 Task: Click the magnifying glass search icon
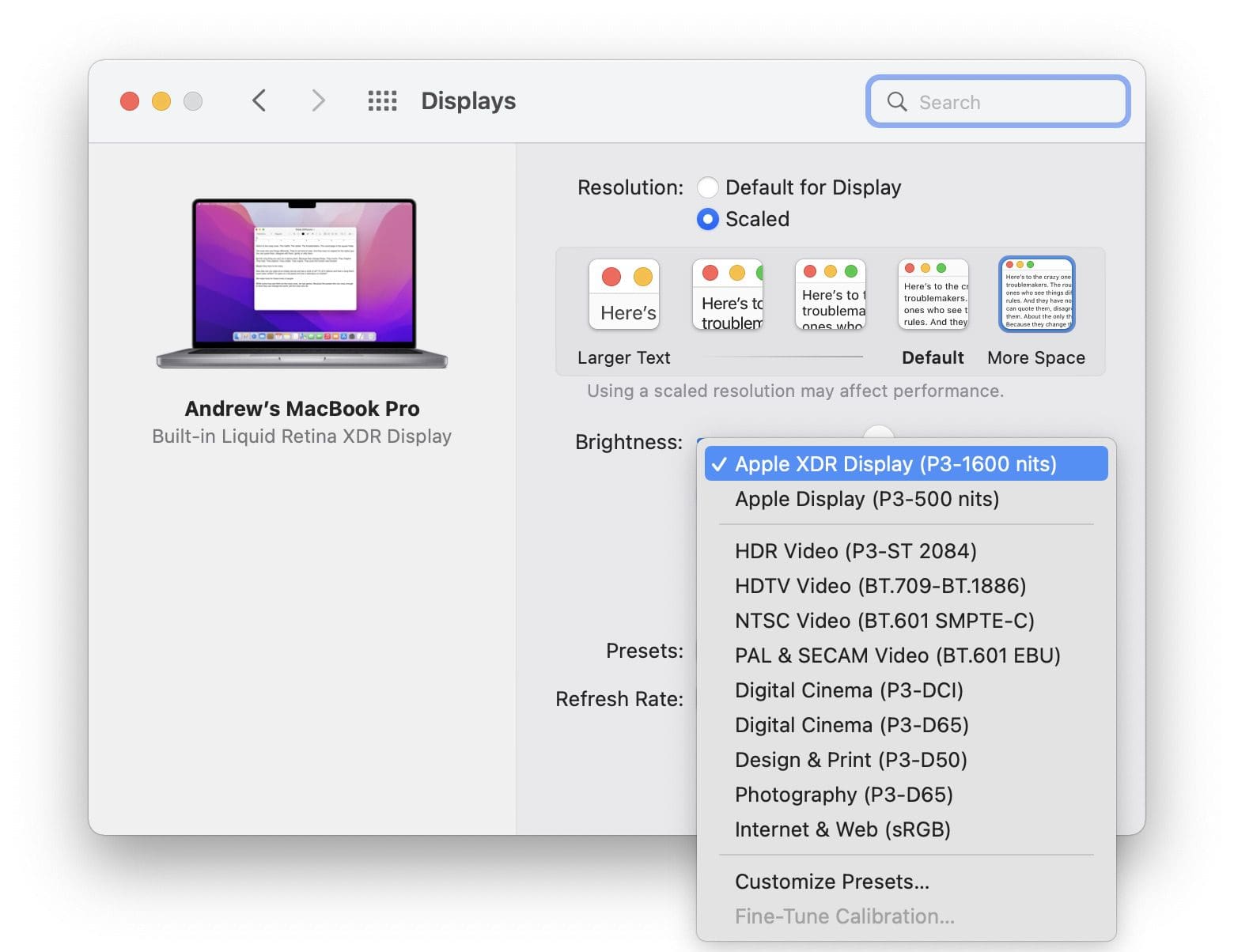tap(897, 101)
